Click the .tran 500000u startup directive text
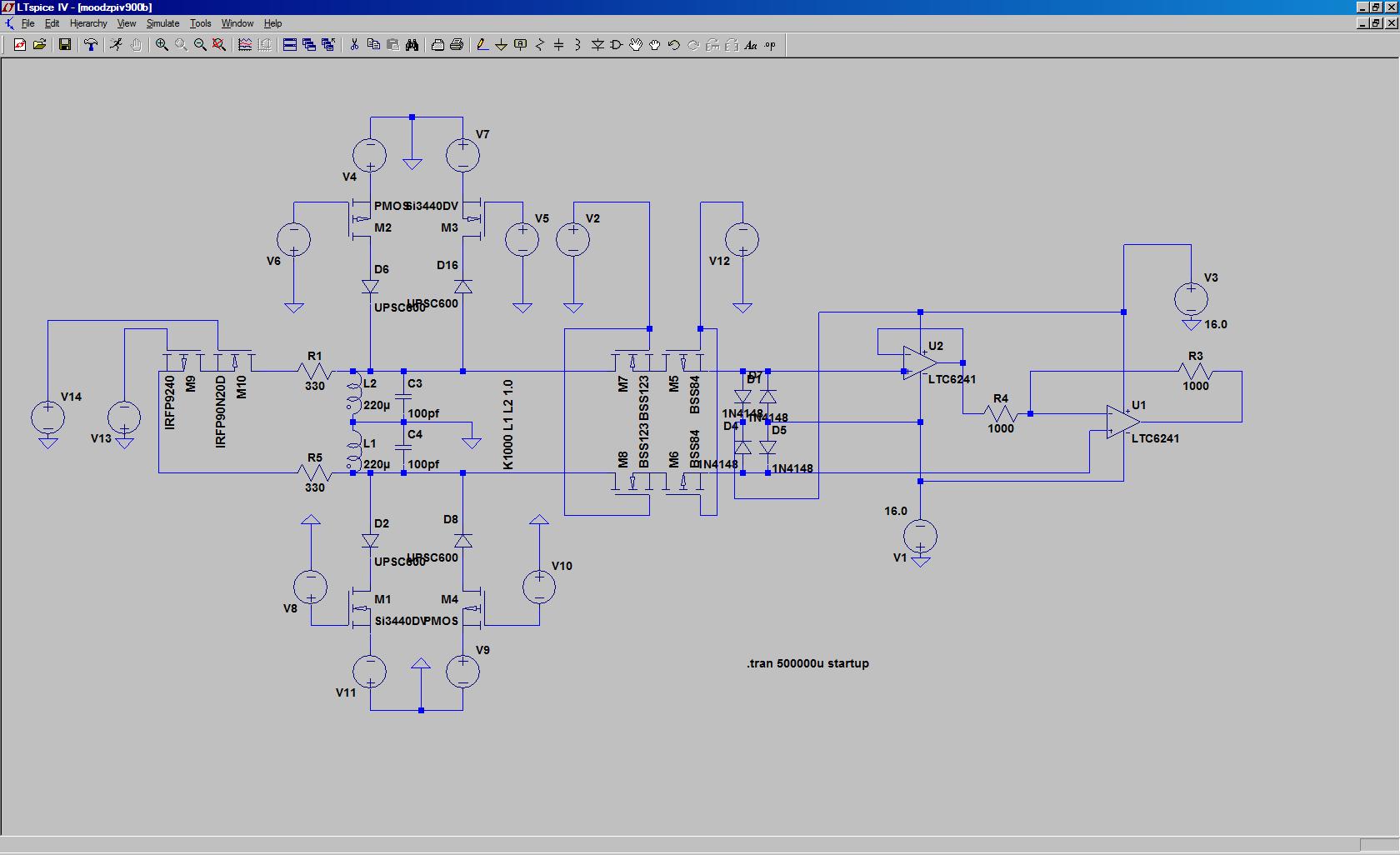1400x855 pixels. tap(807, 663)
